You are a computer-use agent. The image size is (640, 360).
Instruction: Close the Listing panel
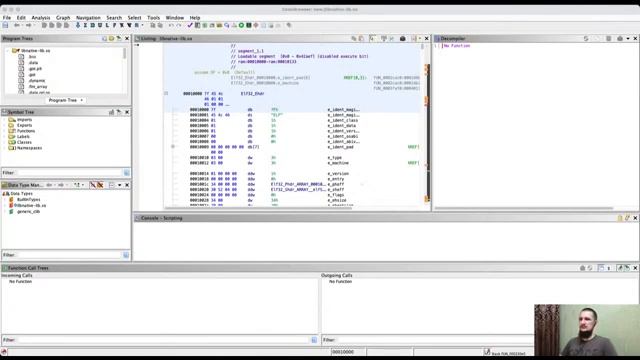[427, 38]
